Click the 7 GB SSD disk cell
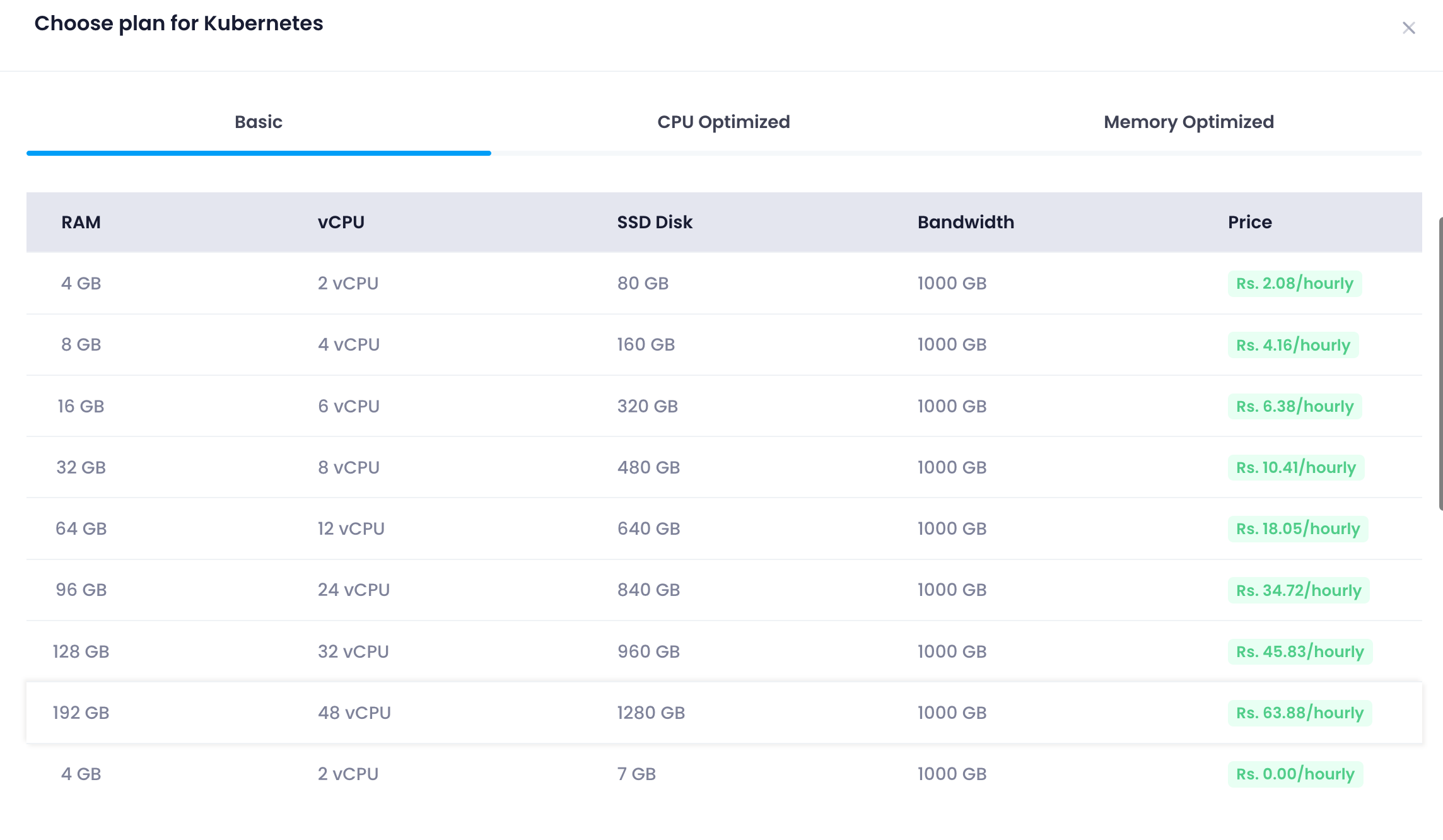This screenshot has width=1443, height=840. coord(636,774)
